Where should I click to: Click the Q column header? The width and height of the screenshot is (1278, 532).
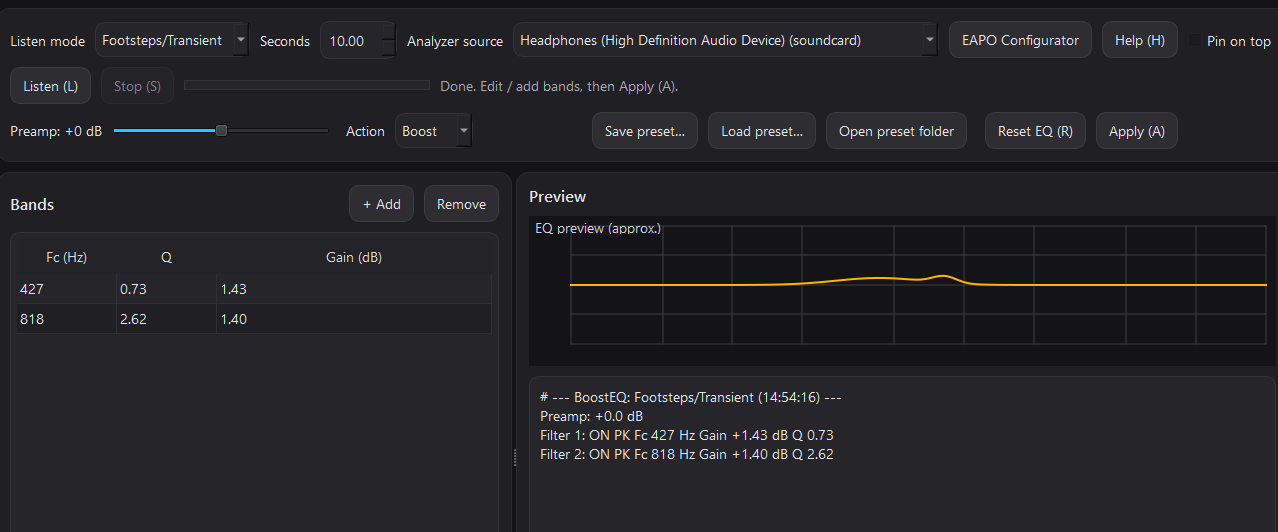point(166,257)
